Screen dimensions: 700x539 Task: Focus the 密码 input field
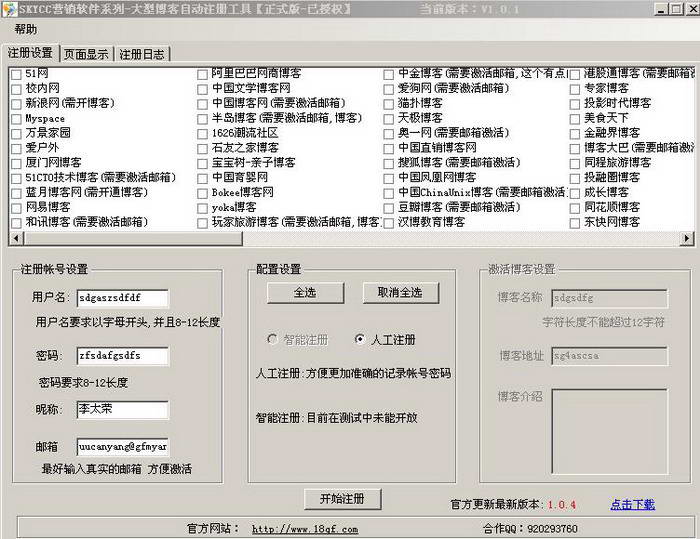point(123,356)
